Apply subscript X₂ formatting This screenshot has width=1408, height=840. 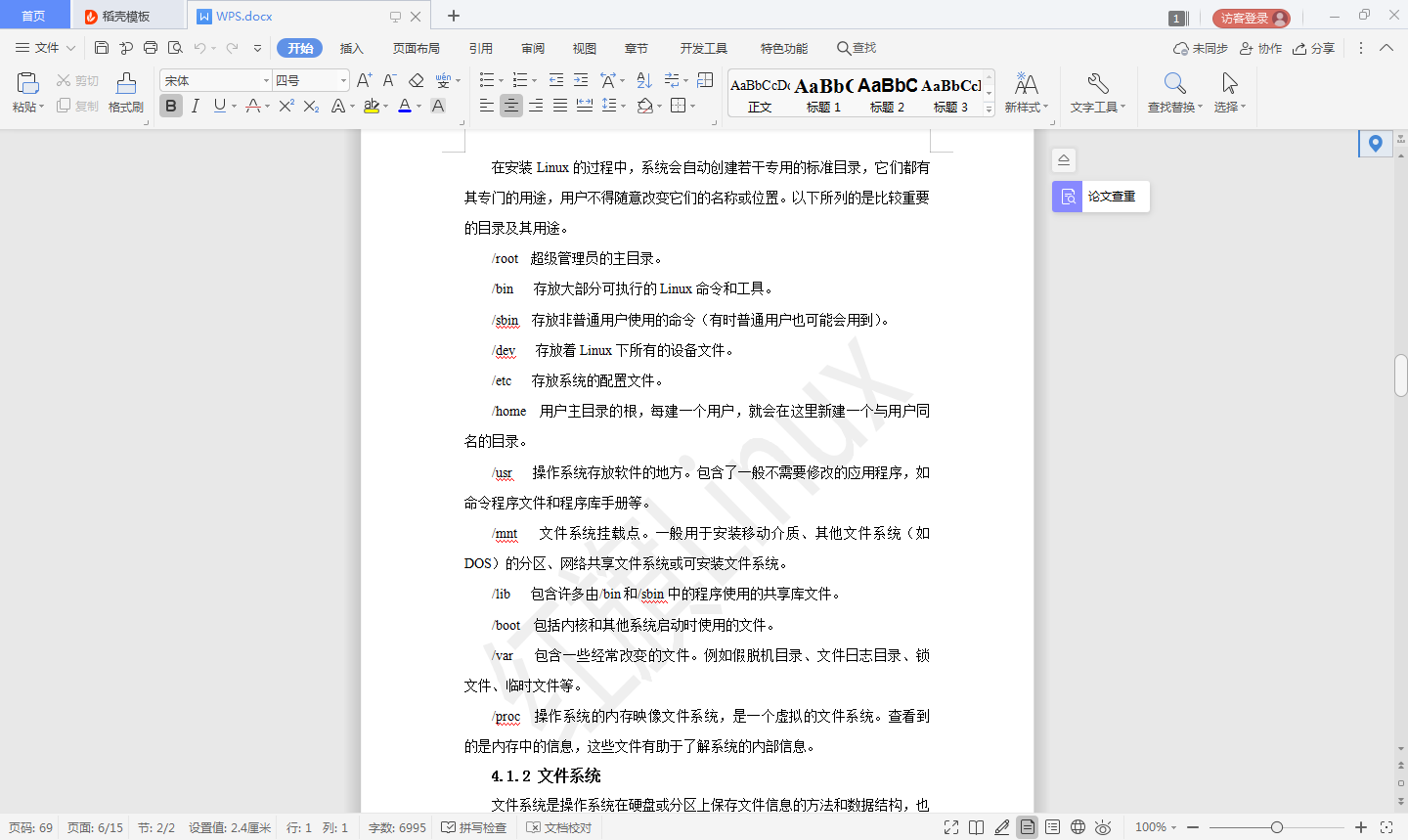tap(311, 106)
